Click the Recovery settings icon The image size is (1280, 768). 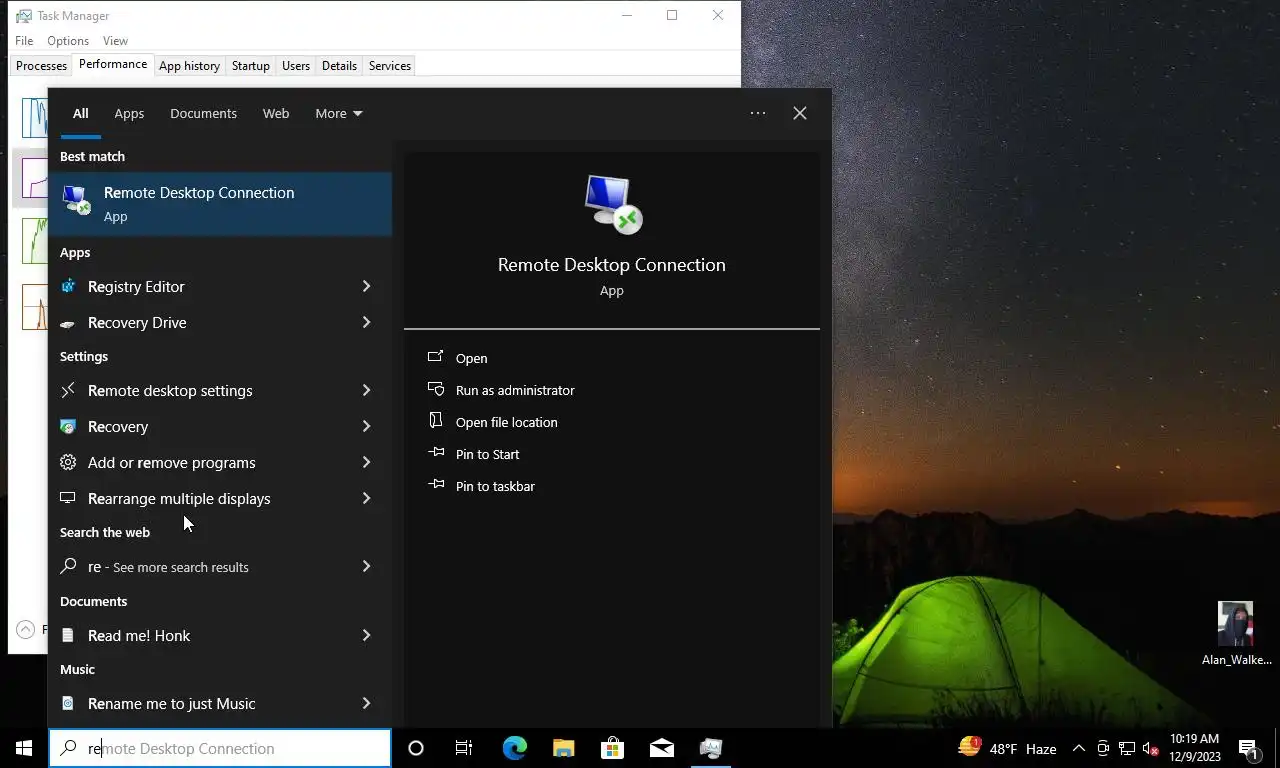(x=68, y=426)
